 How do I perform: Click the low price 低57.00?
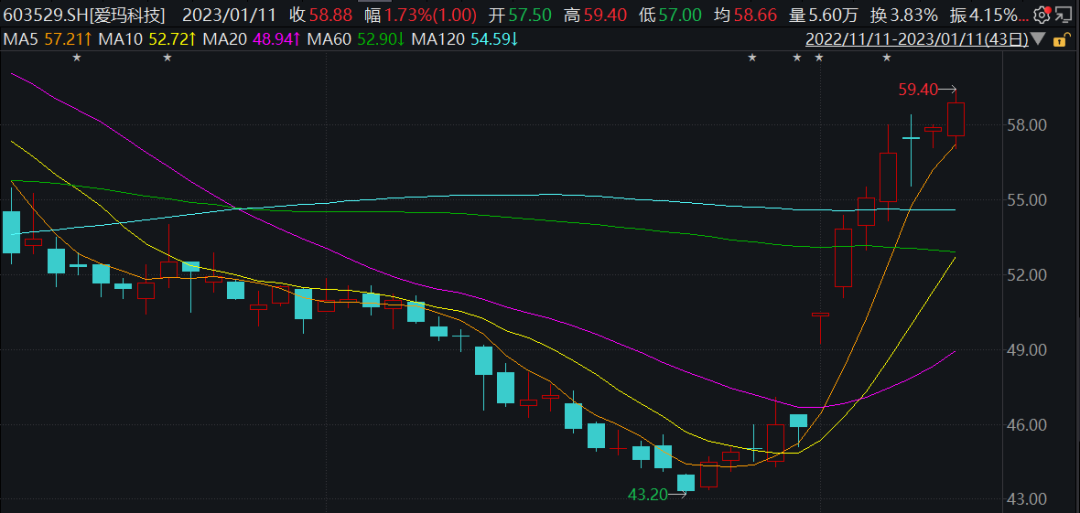click(669, 14)
